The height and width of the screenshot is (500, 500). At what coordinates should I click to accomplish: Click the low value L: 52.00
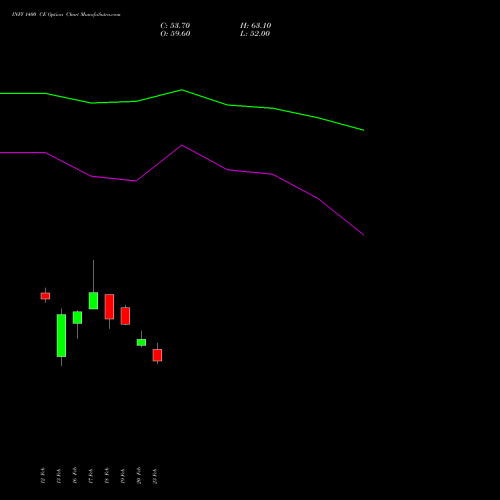click(x=255, y=34)
